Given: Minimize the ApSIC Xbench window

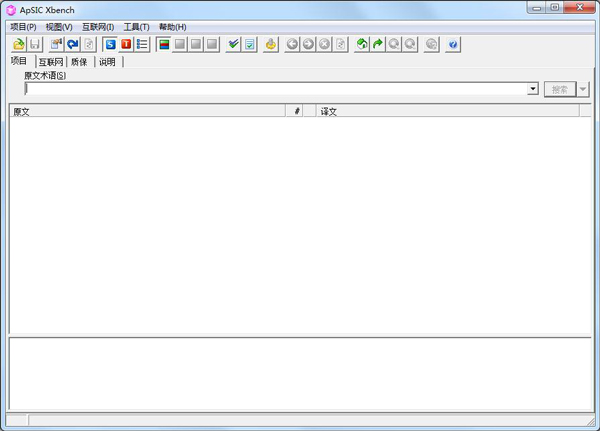Looking at the screenshot, I should tap(537, 8).
